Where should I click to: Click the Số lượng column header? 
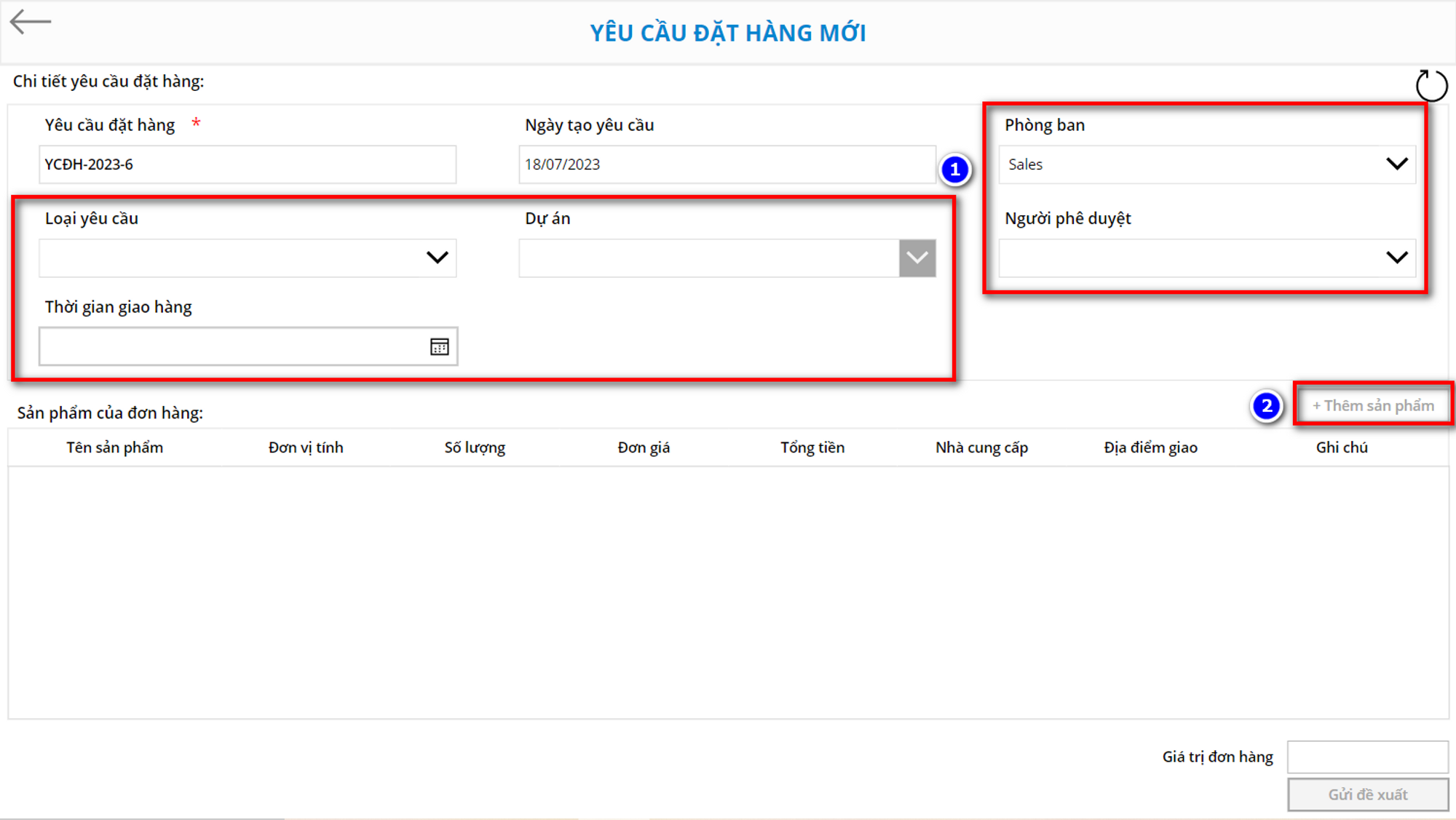pyautogui.click(x=475, y=448)
